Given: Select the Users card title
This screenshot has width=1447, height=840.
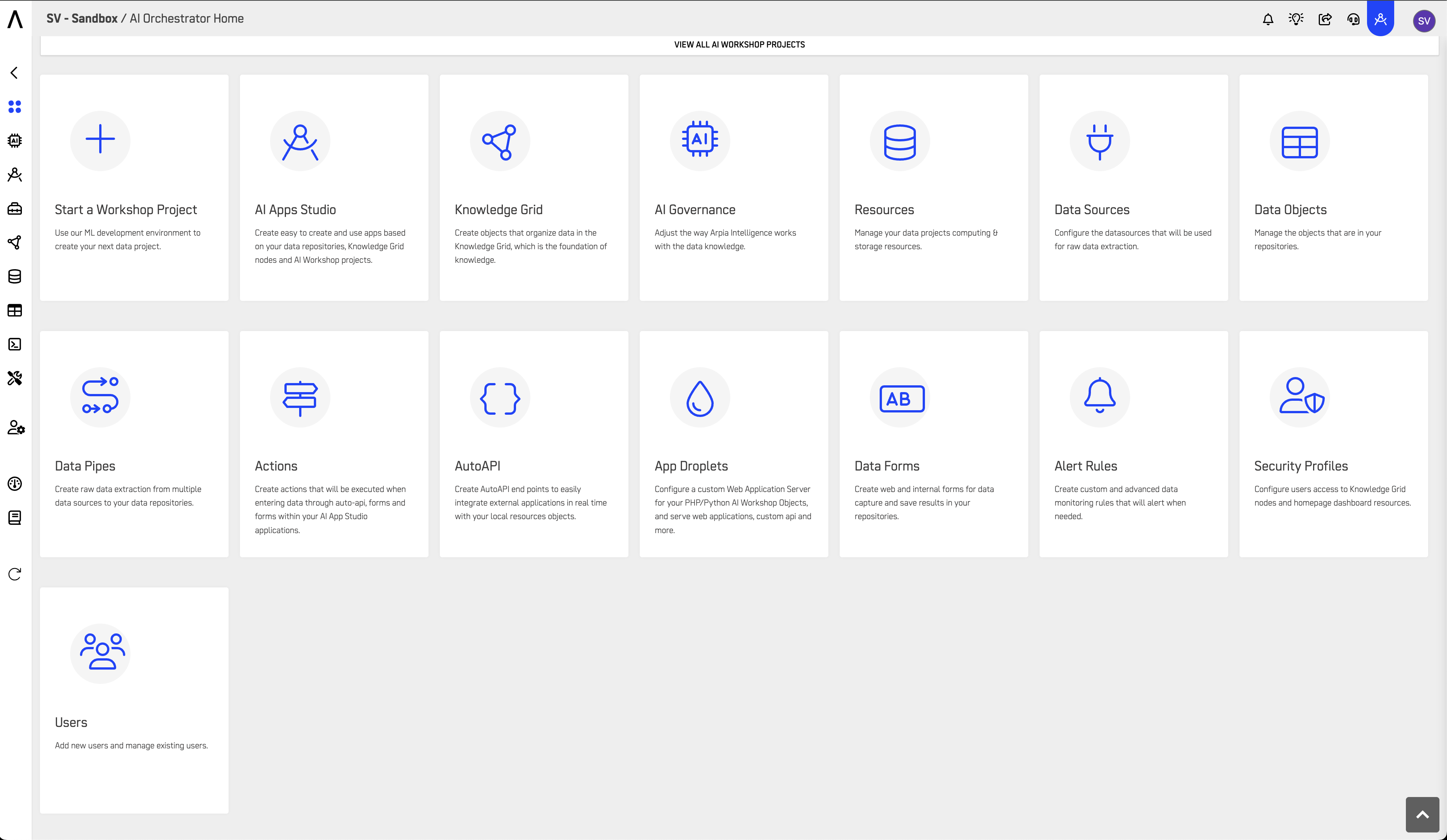Looking at the screenshot, I should click(x=71, y=723).
